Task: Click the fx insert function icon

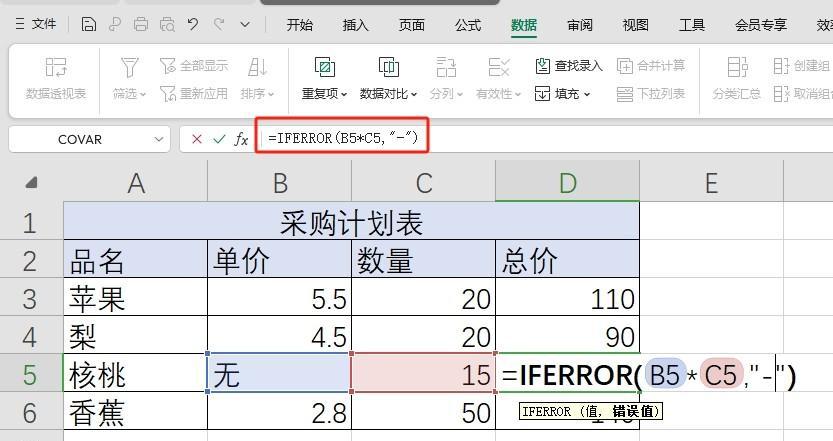Action: coord(241,139)
